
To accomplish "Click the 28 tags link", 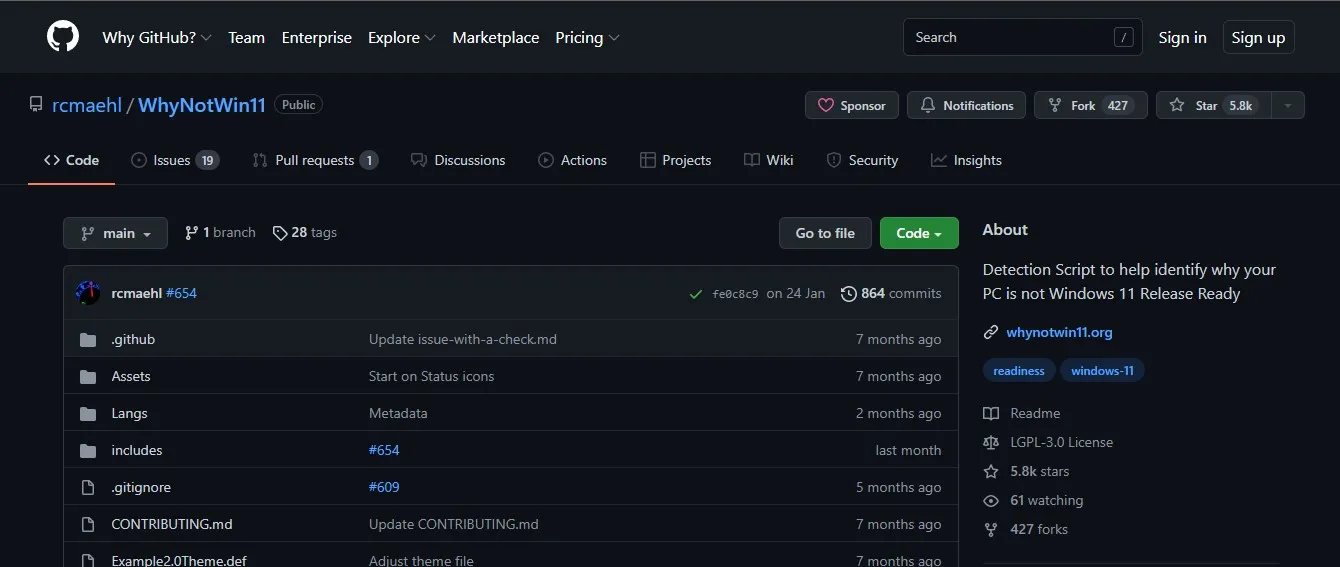I will (305, 232).
